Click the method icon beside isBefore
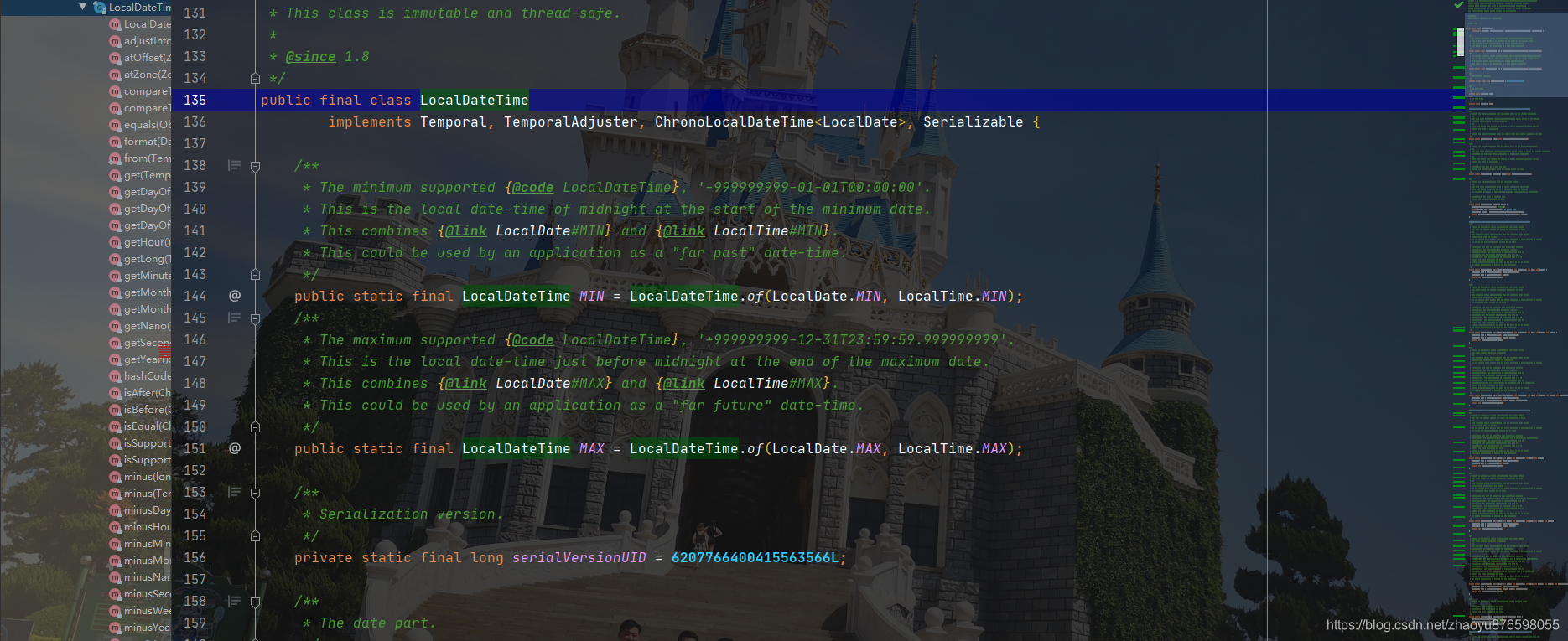Screen dimensions: 1568x641 116,410
